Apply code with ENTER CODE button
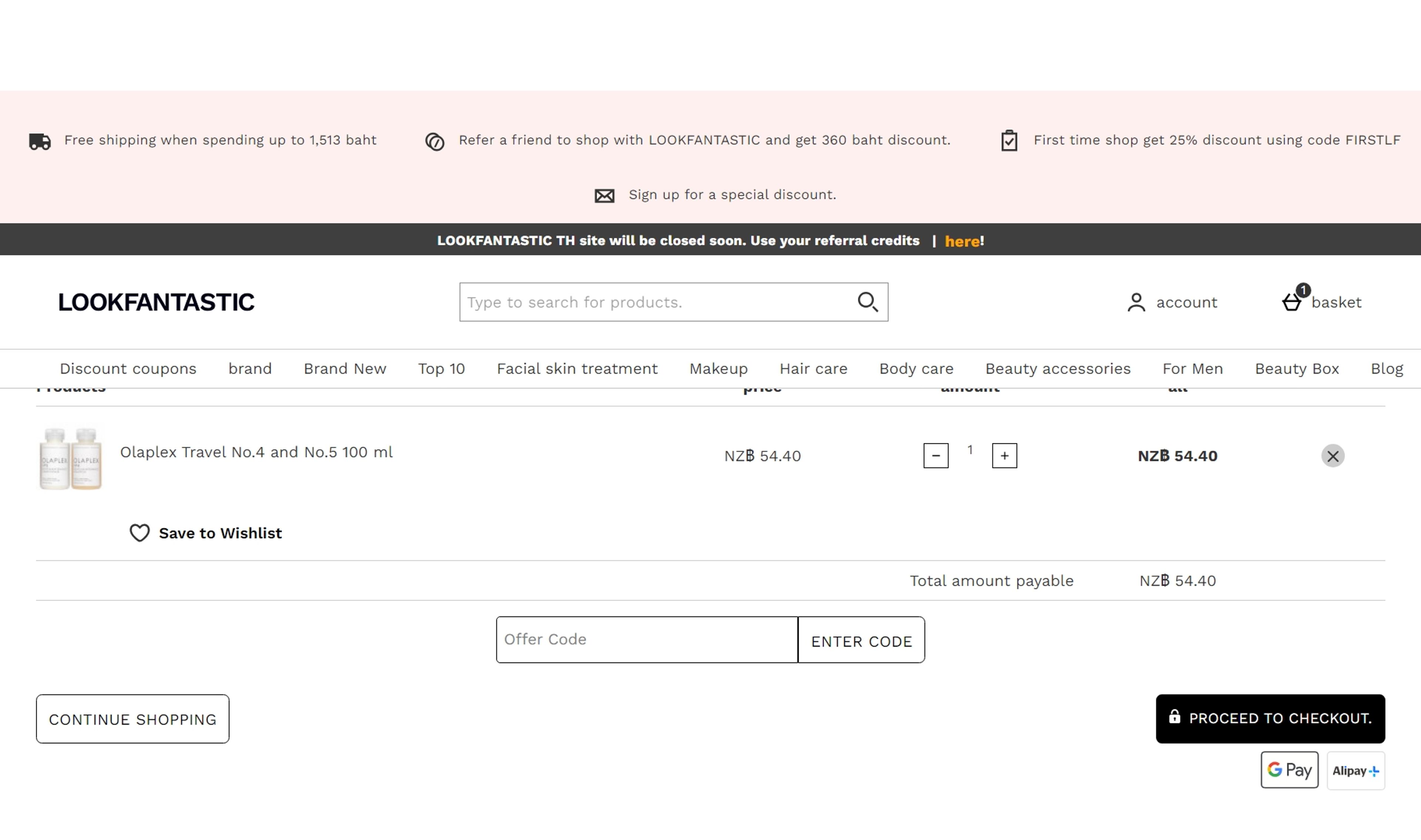The width and height of the screenshot is (1421, 840). coord(861,640)
